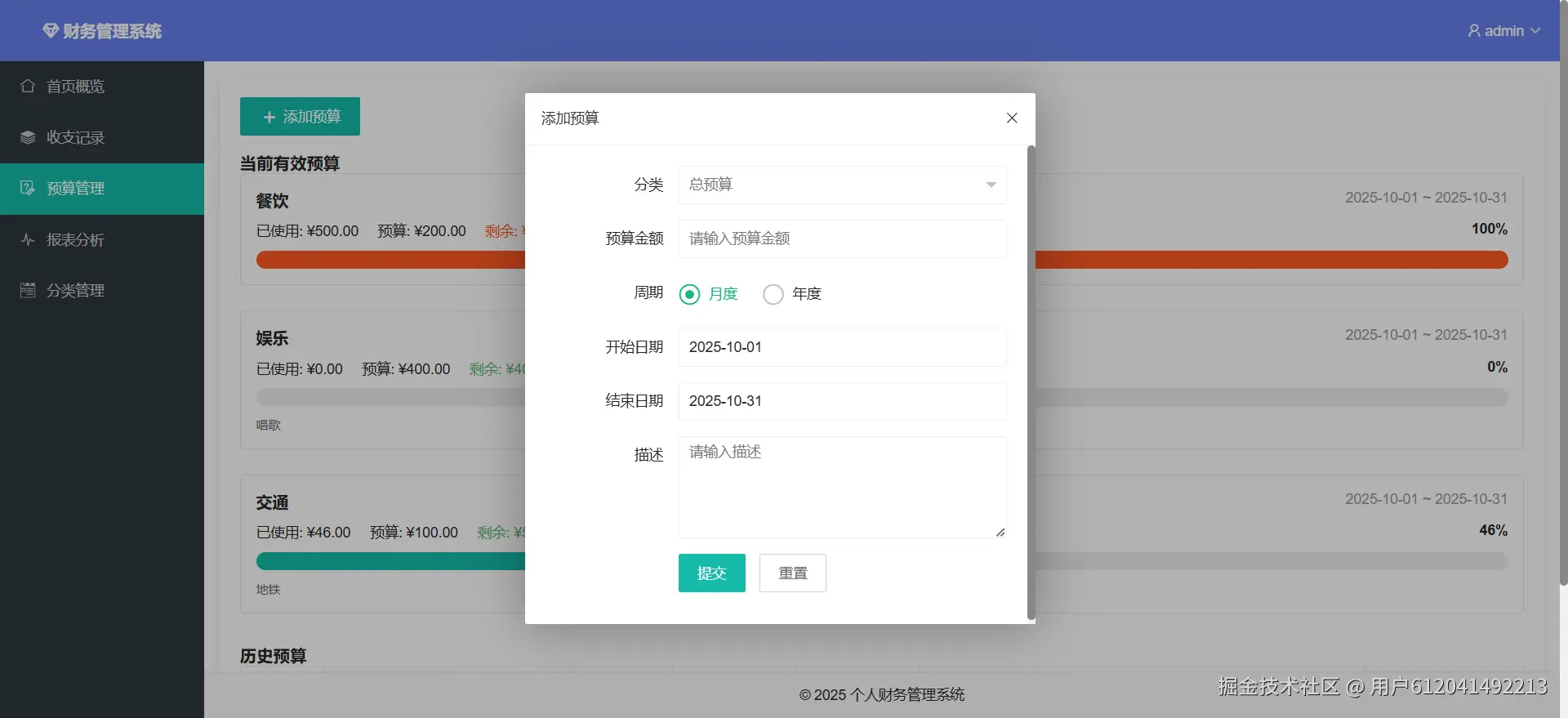Click the admin user avatar icon
Screen dimensions: 1568x718
tap(1474, 31)
